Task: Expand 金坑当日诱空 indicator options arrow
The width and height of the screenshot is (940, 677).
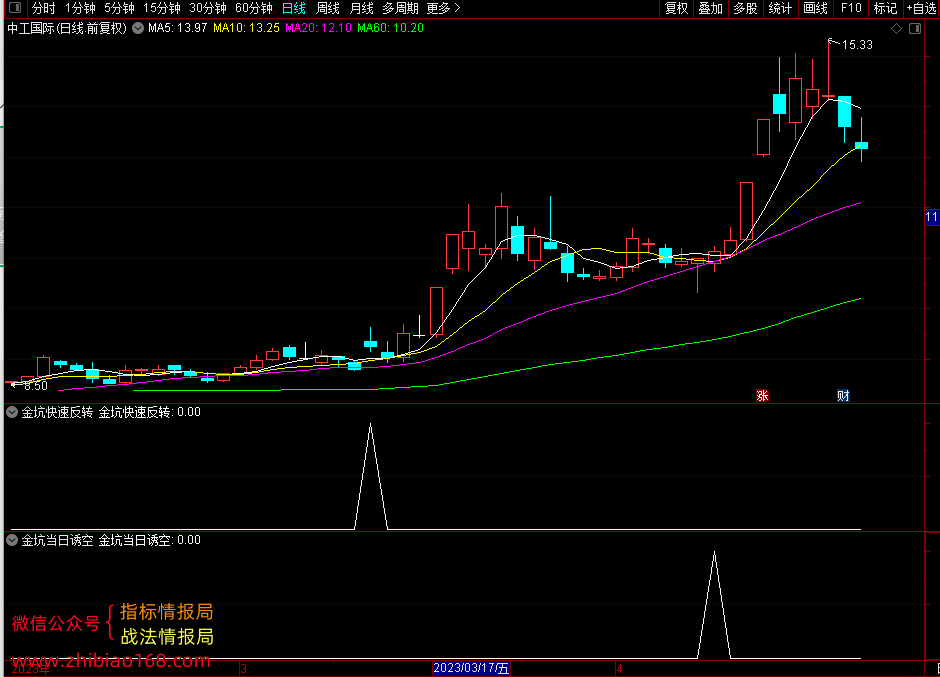Action: tap(12, 540)
